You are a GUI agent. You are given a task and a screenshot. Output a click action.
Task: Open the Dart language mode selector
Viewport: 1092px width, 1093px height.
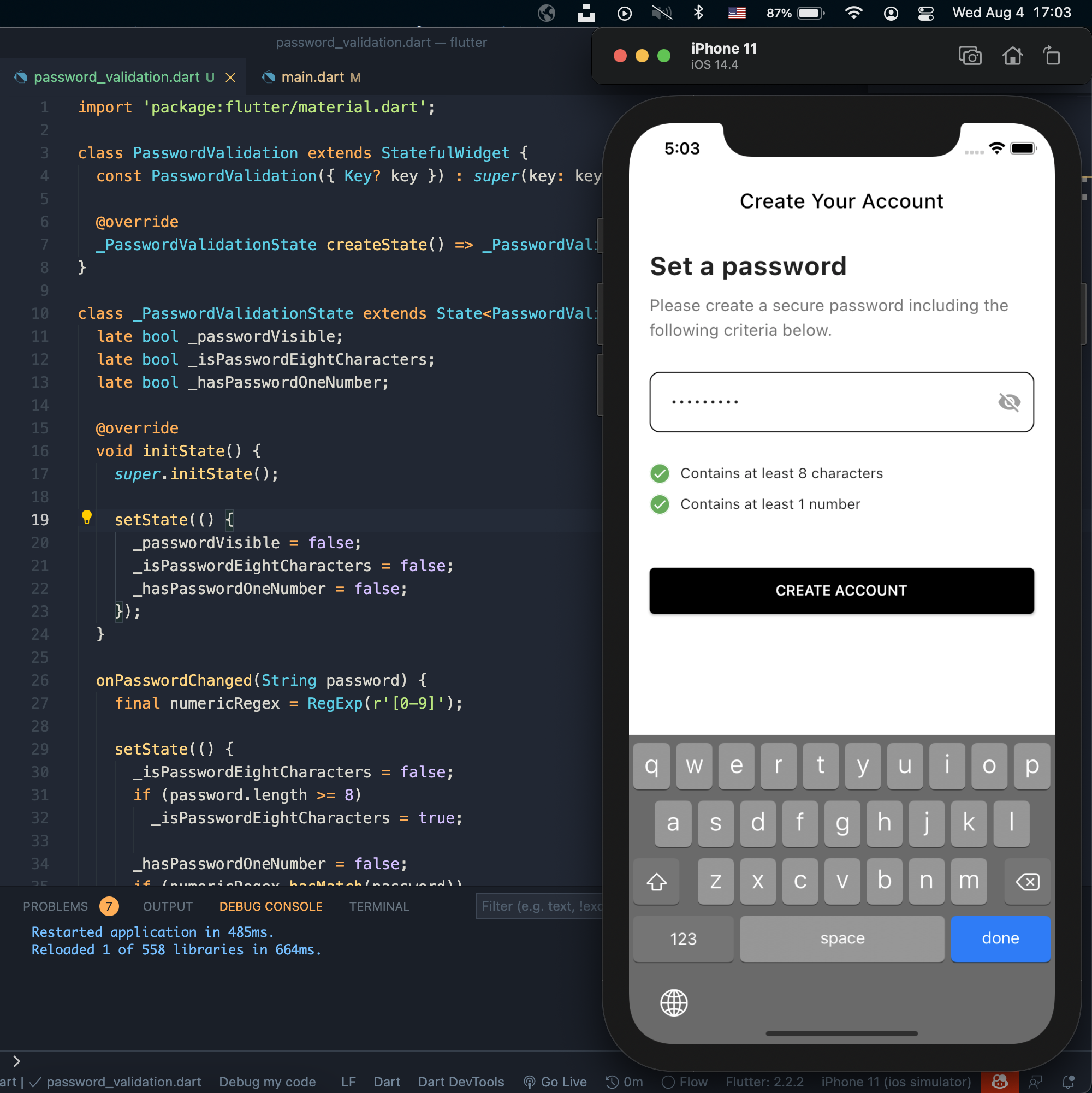(387, 1082)
